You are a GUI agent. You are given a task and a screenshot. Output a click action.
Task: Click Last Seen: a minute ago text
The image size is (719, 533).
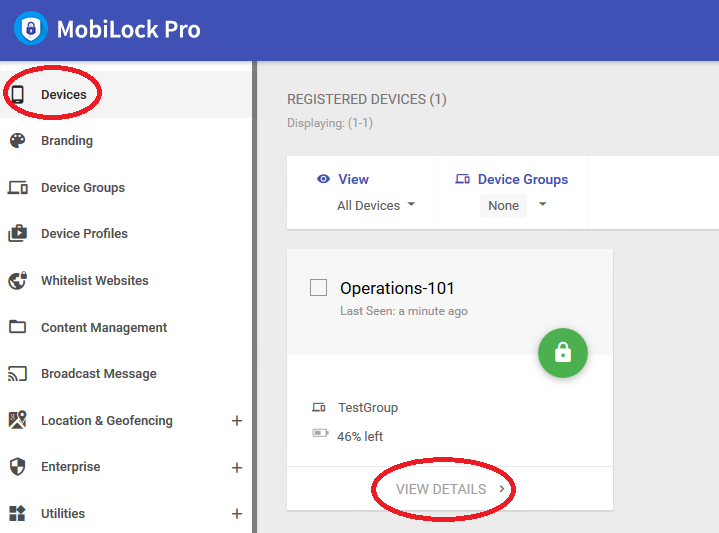(404, 311)
